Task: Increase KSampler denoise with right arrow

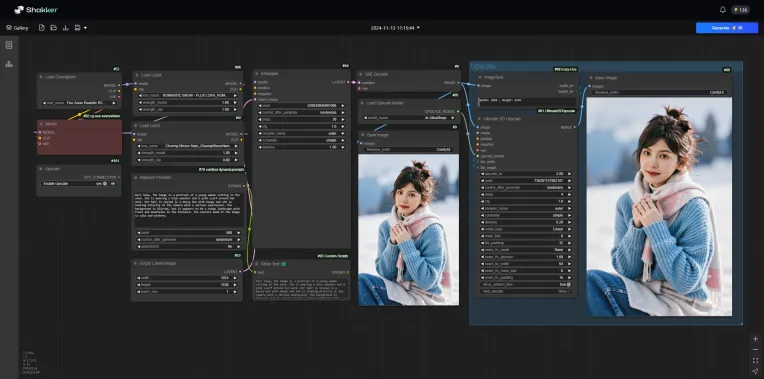Action: pyautogui.click(x=344, y=147)
